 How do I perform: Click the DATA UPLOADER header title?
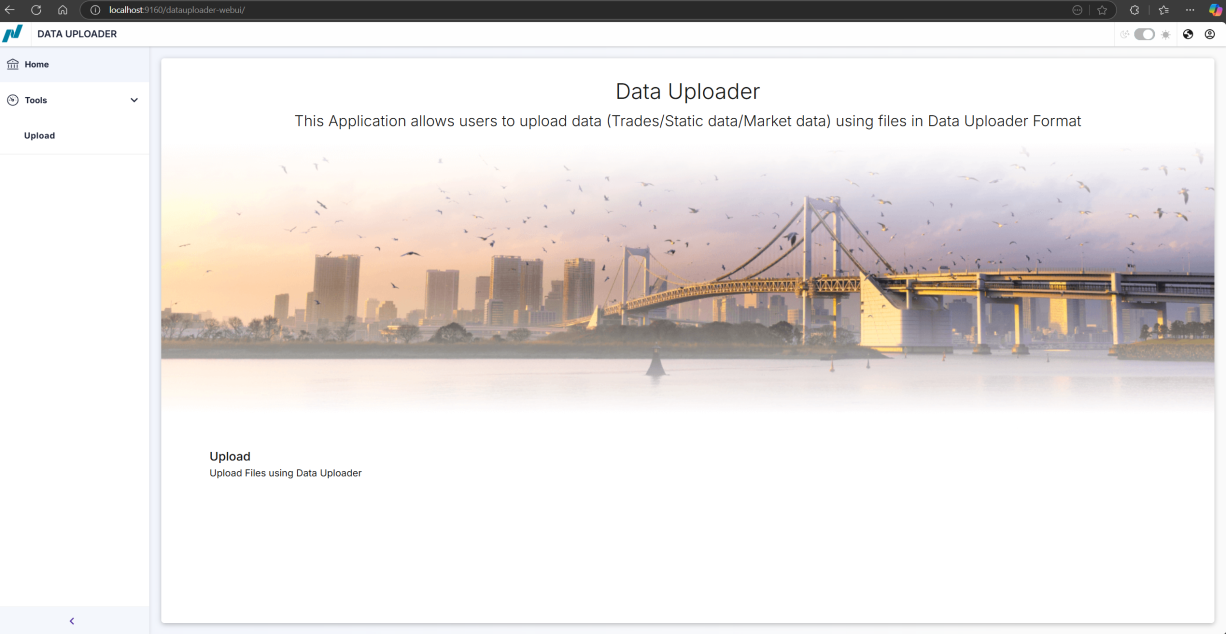[x=77, y=34]
